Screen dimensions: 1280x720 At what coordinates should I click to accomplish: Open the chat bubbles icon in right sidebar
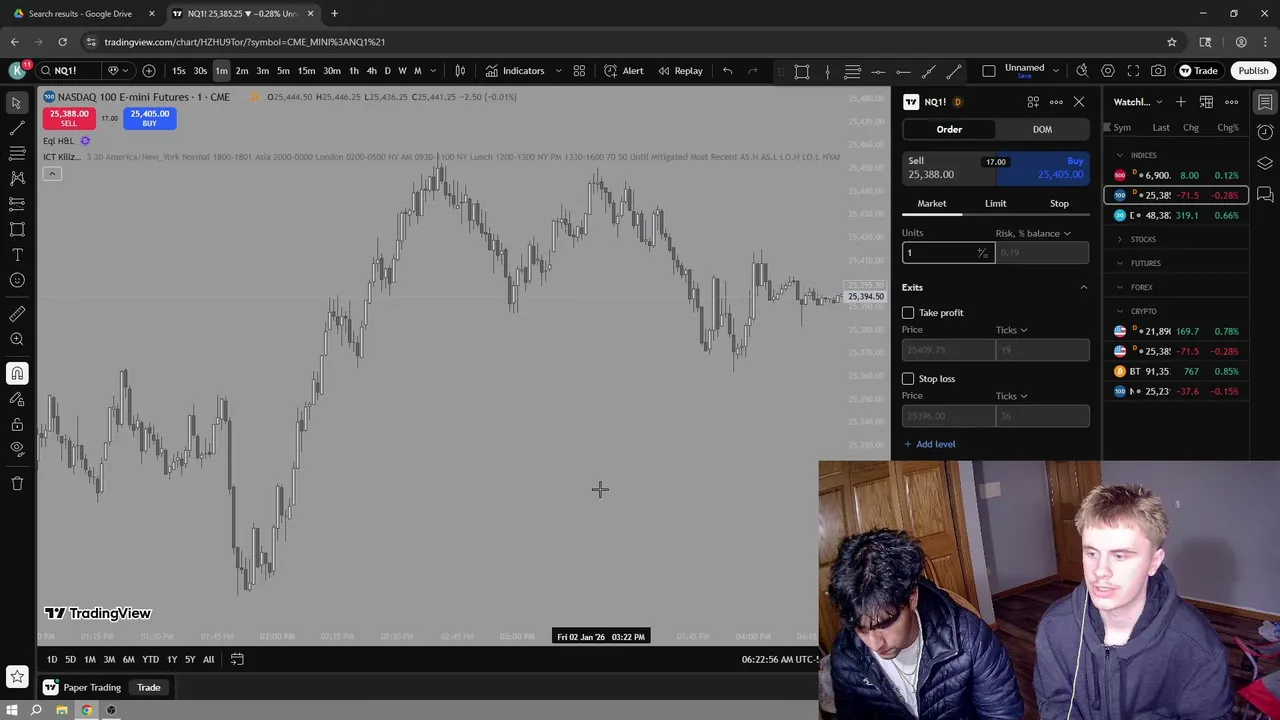1265,194
